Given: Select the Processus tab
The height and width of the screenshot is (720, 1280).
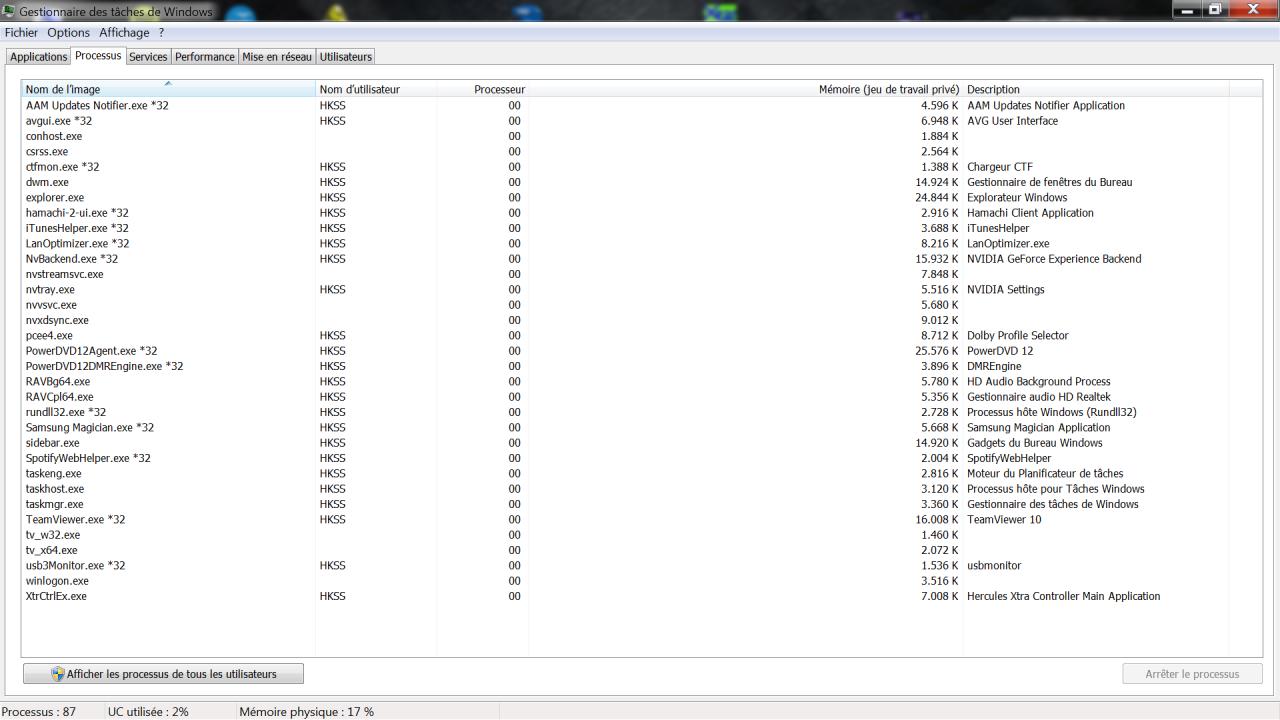Looking at the screenshot, I should coord(98,56).
